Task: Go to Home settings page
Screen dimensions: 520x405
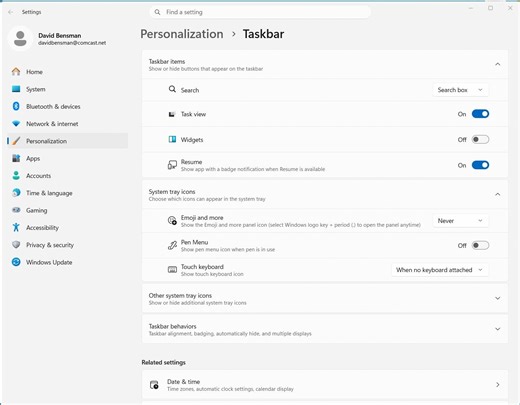Action: (34, 72)
